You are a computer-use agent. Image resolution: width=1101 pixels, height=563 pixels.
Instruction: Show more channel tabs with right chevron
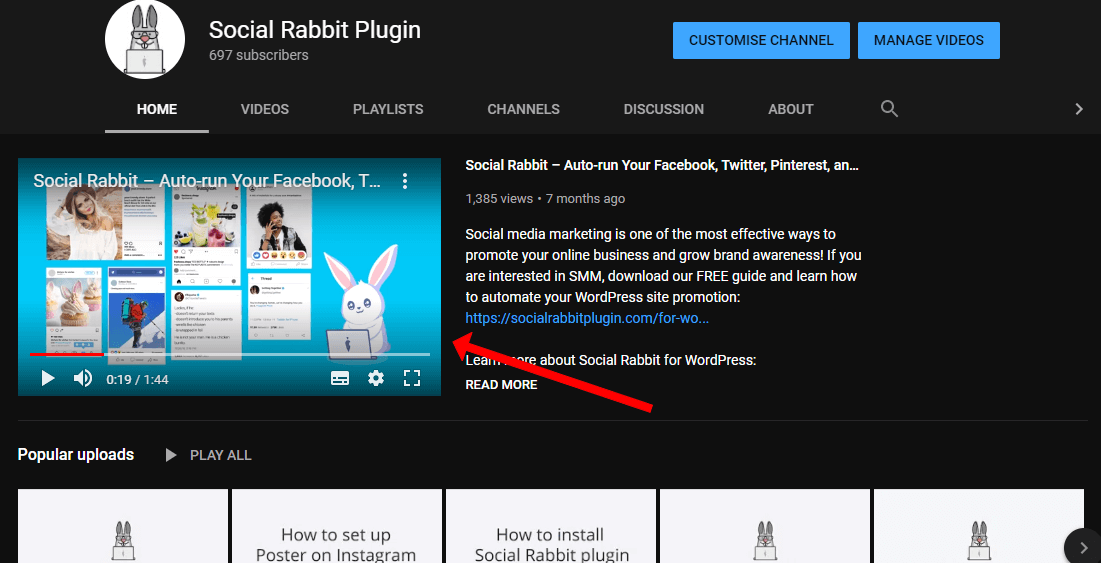[1079, 109]
